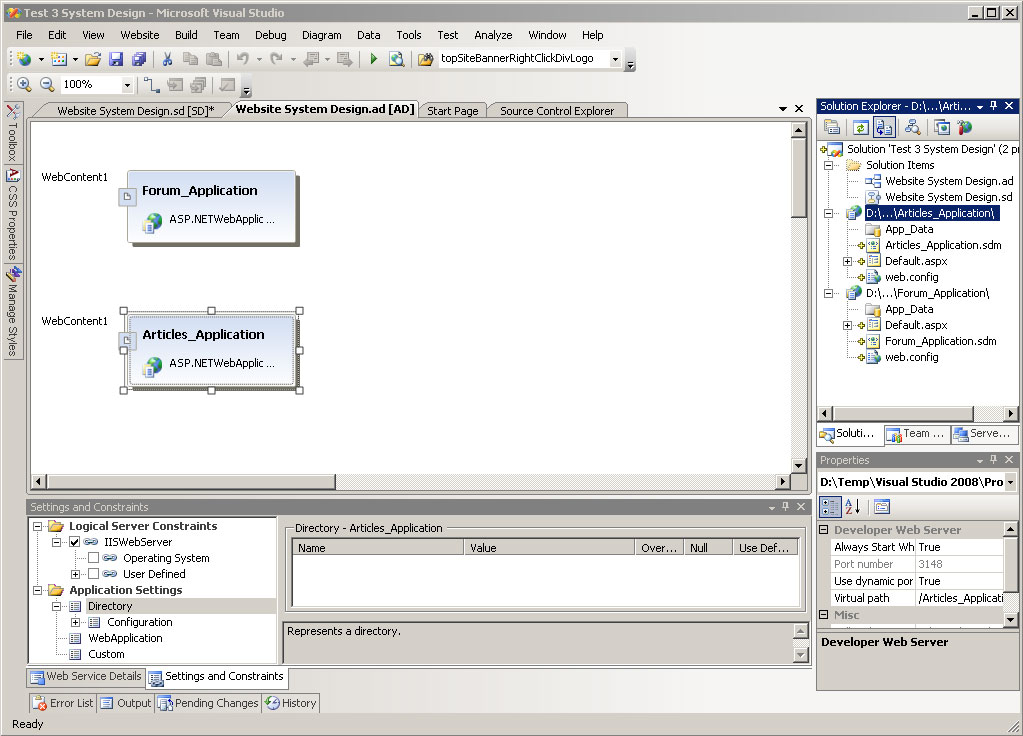Check the User Defined constraint checkbox
The image size is (1023, 736).
pyautogui.click(x=94, y=574)
